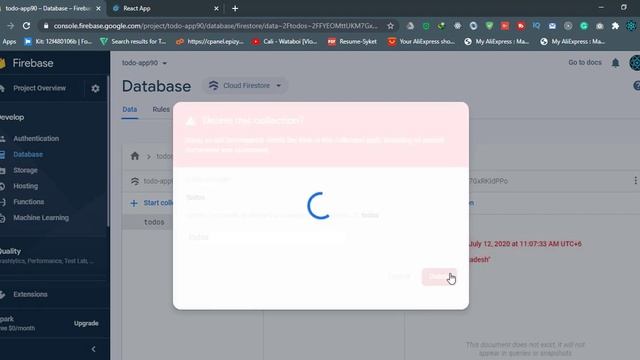This screenshot has width=640, height=360.
Task: Collapse the Firebase sidebar with the chevron
Action: (93, 349)
